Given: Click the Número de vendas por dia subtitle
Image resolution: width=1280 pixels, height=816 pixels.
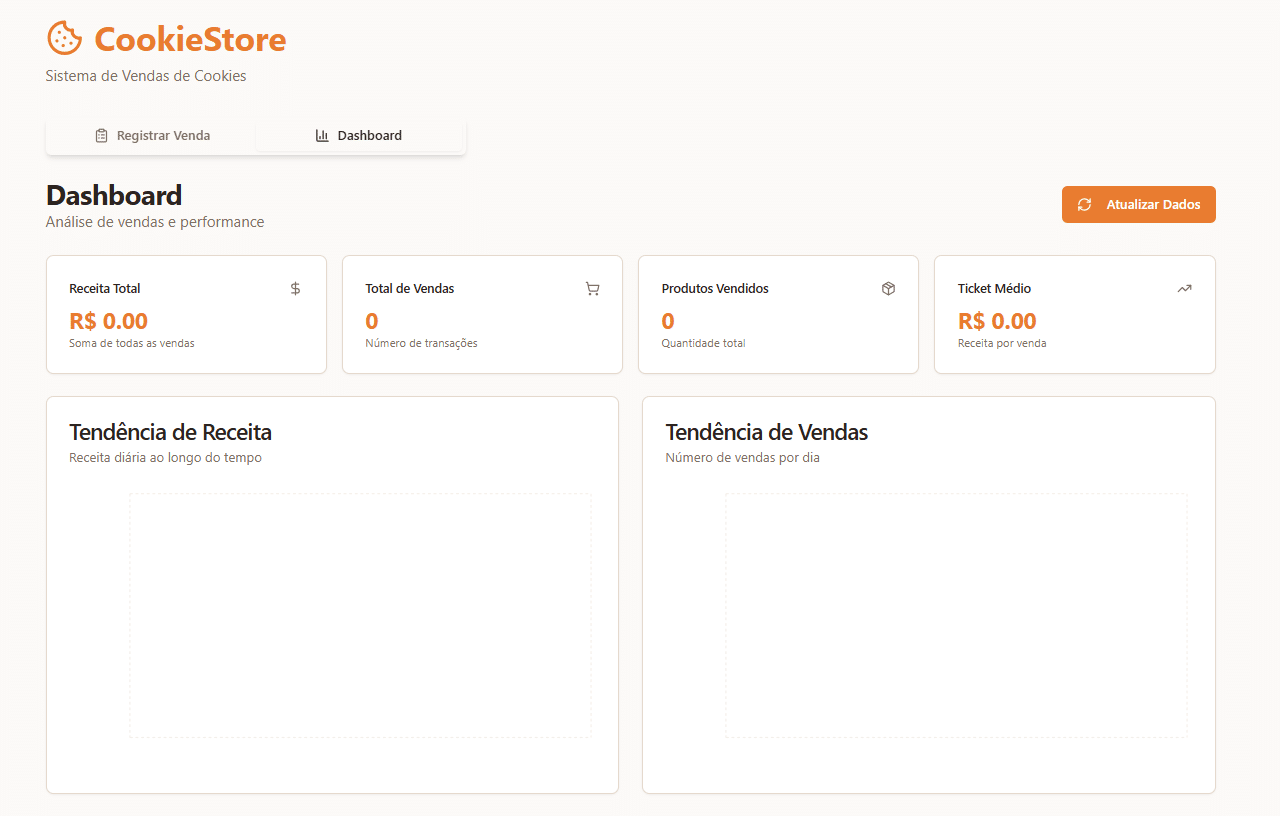Looking at the screenshot, I should [743, 458].
